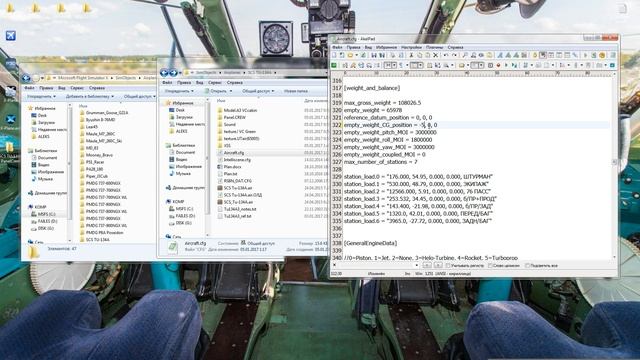Open the Вид menu in AkelPad
This screenshot has width=640, height=360.
(x=368, y=47)
